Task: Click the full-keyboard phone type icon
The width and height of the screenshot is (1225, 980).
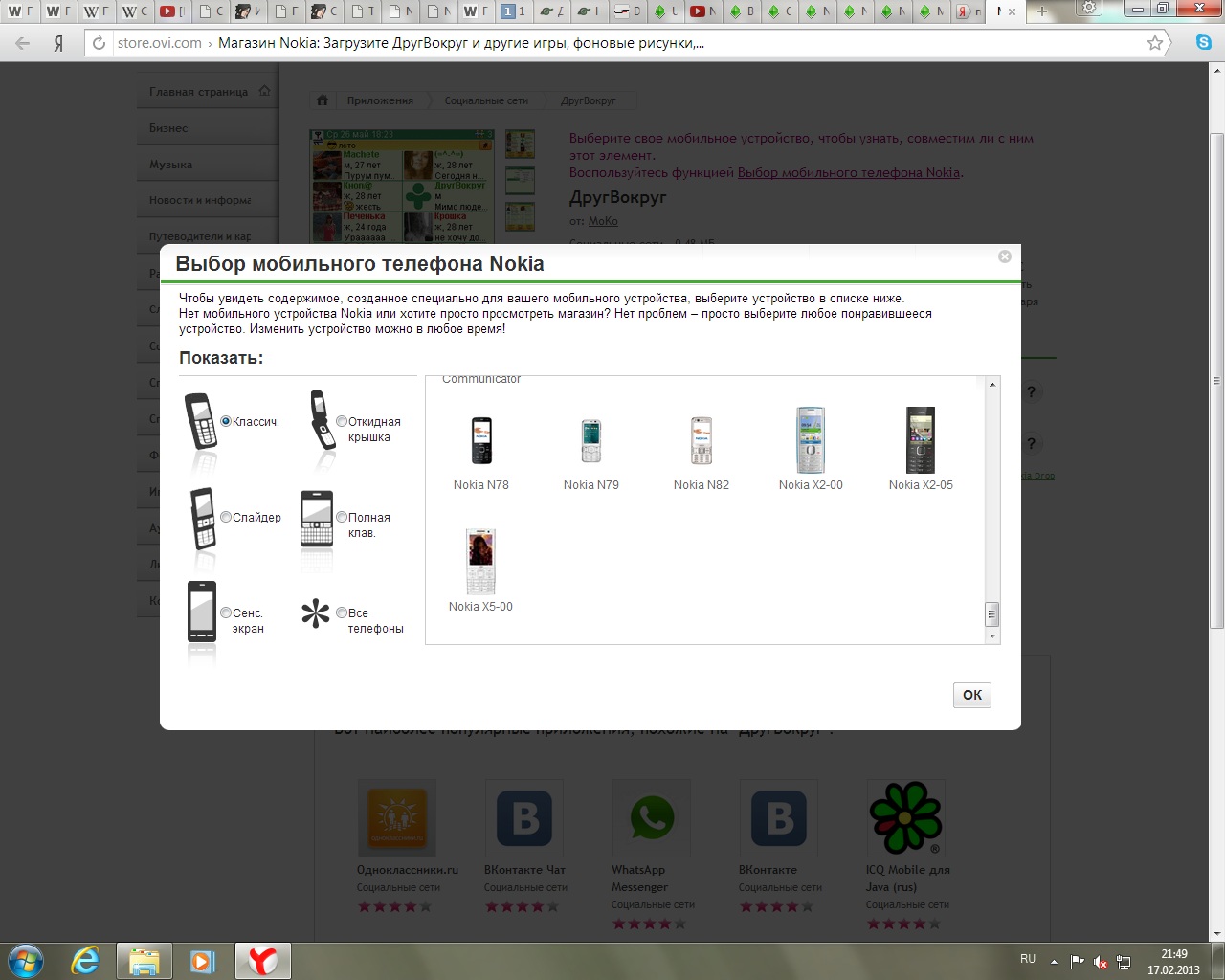Action: pos(316,519)
